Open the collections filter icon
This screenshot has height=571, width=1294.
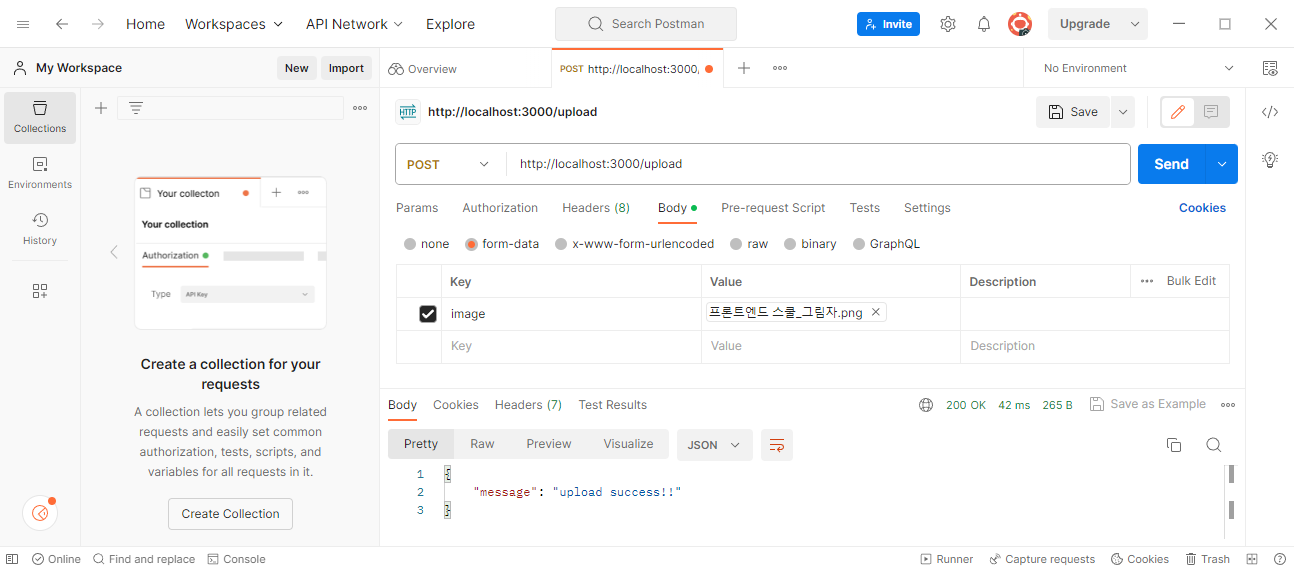pos(136,108)
